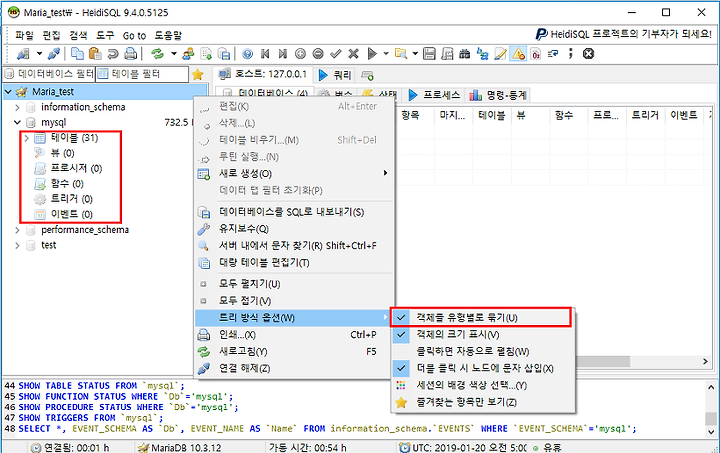Click the horizontal scrollbar right arrow
Viewport: 720px width, 453px height.
pos(706,362)
